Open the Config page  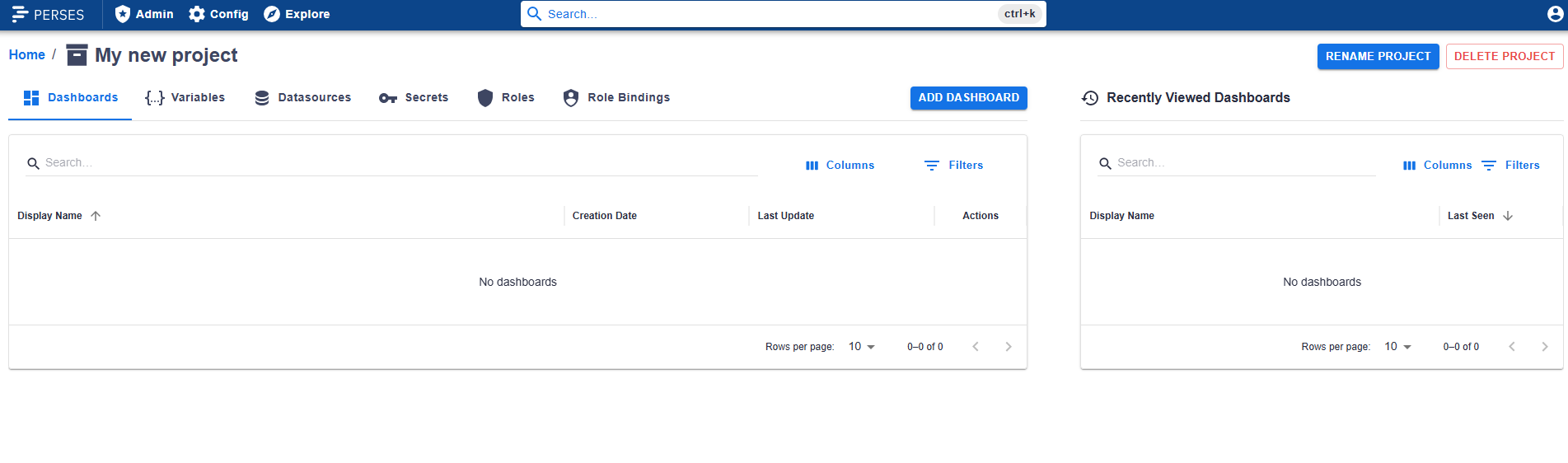point(218,14)
